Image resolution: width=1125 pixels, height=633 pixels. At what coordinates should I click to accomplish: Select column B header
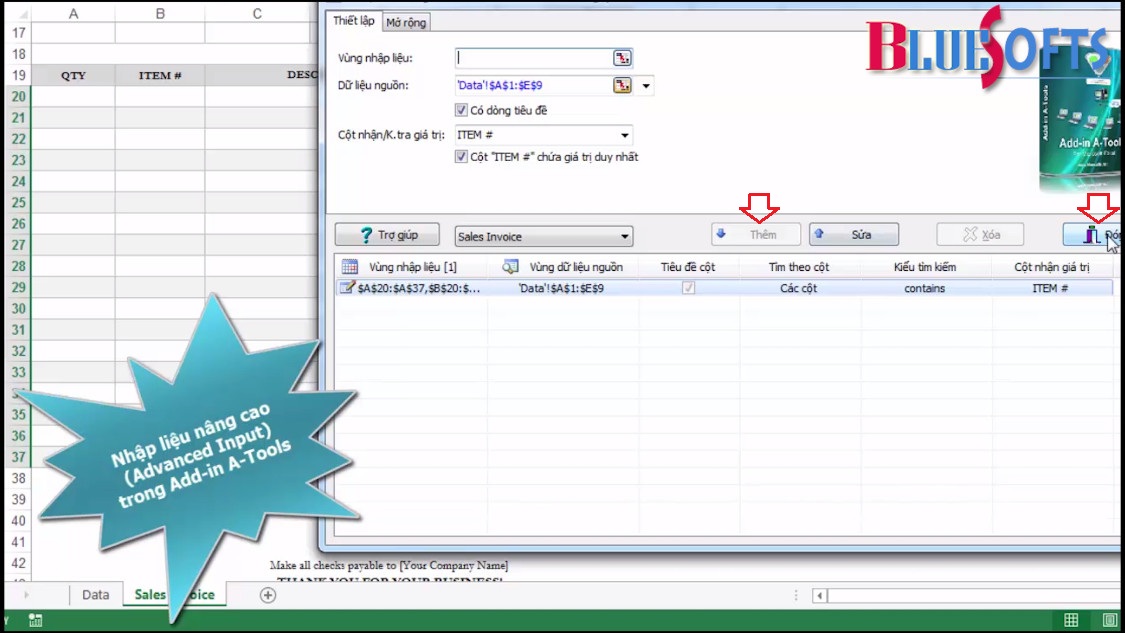pyautogui.click(x=160, y=14)
